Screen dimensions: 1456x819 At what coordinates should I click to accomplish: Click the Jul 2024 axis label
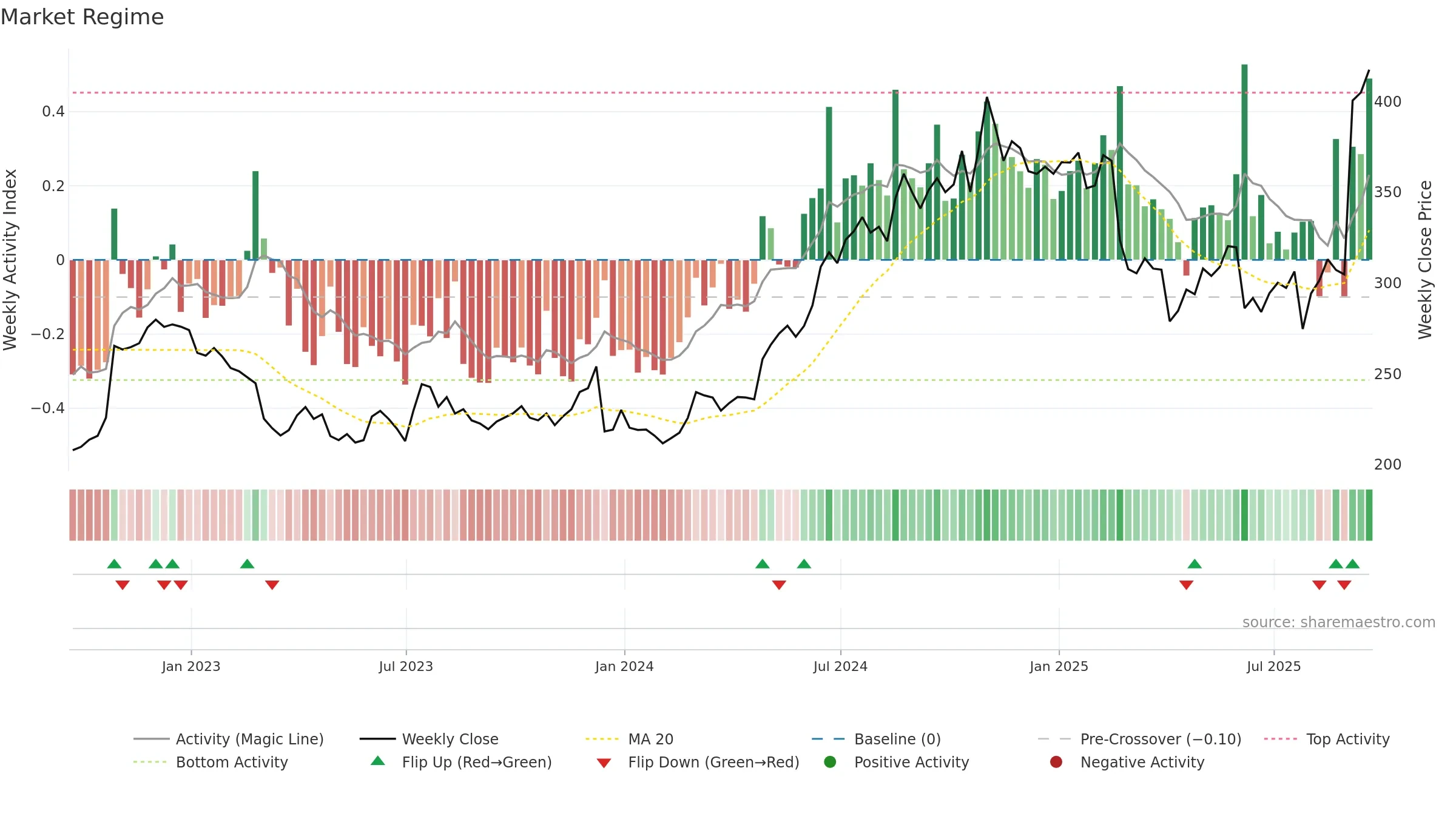click(x=840, y=667)
